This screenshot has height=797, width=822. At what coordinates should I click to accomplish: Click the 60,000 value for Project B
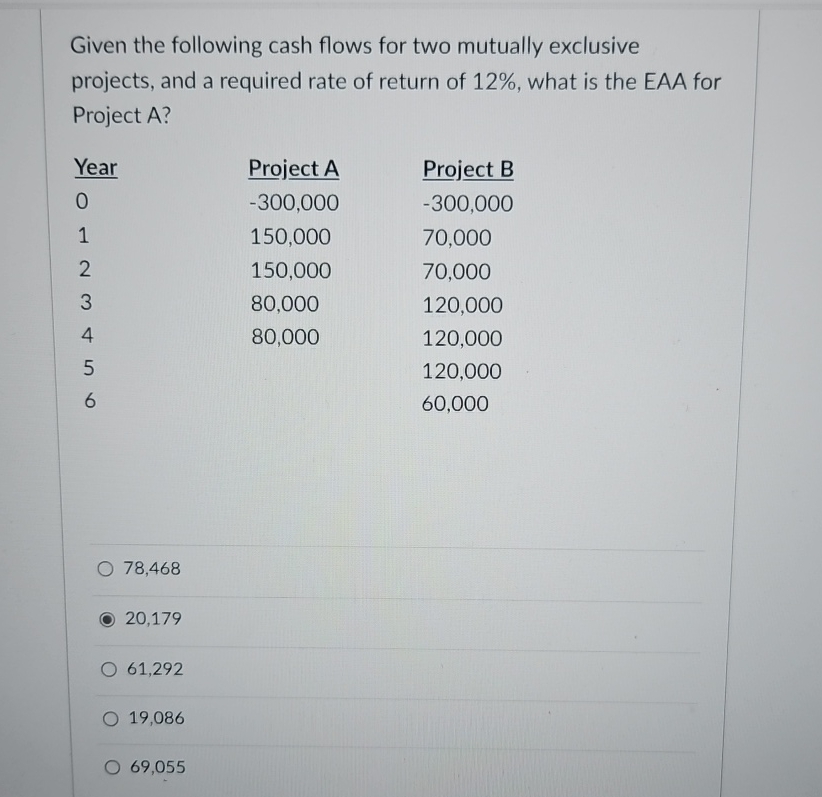[x=456, y=404]
